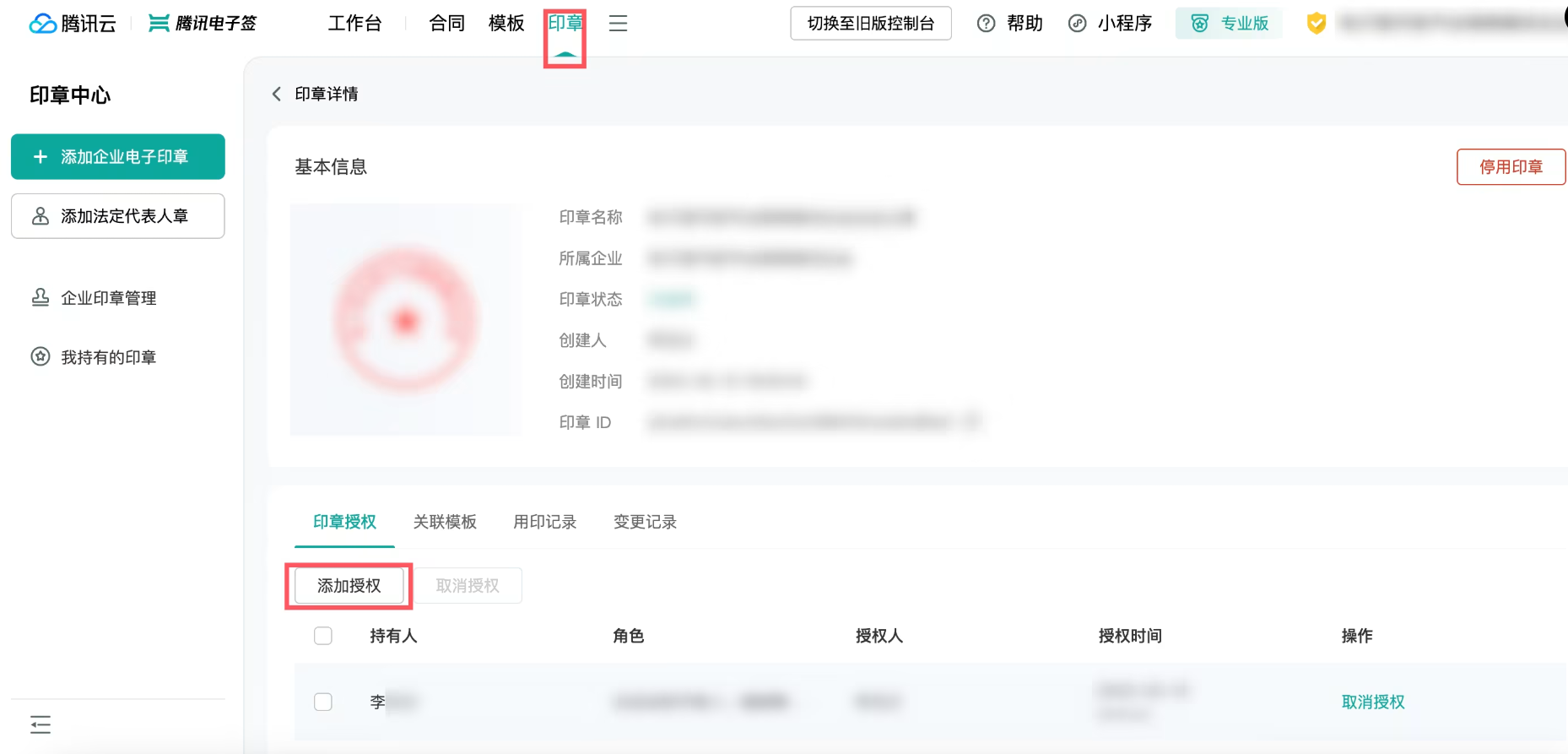The height and width of the screenshot is (754, 1568).
Task: Click the 腾讯电子签 logo
Action: pos(203,23)
